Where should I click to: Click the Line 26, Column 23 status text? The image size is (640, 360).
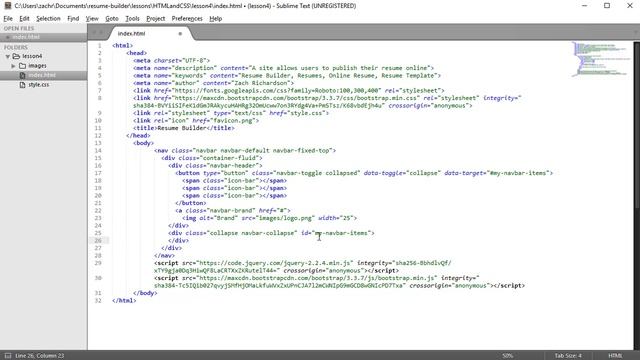pos(40,356)
